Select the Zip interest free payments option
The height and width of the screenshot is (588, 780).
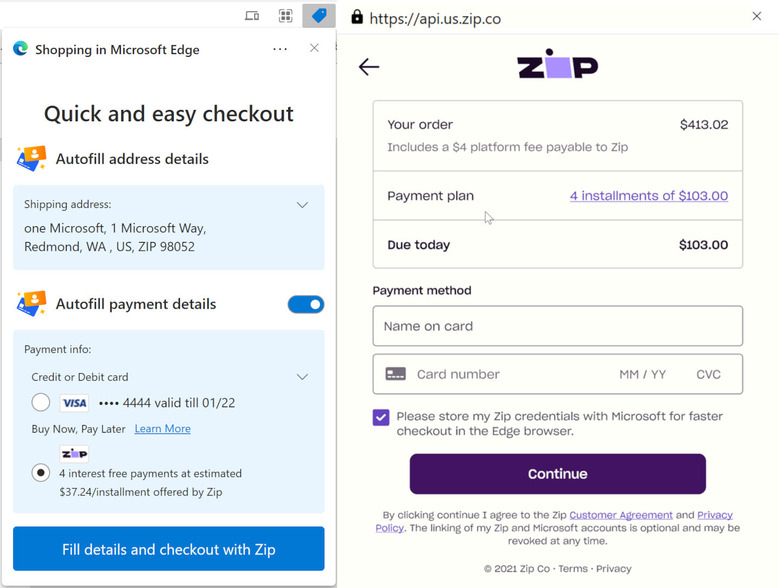point(41,472)
